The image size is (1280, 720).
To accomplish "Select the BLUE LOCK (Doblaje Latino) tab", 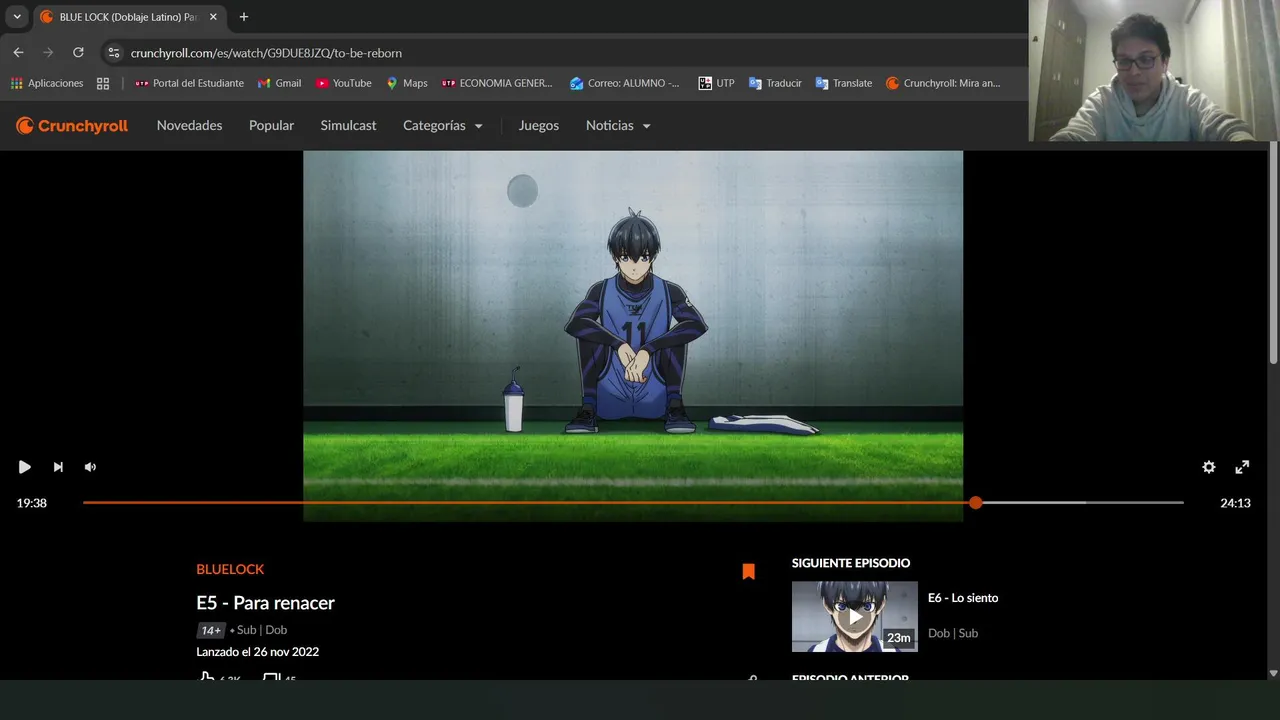I will [128, 17].
